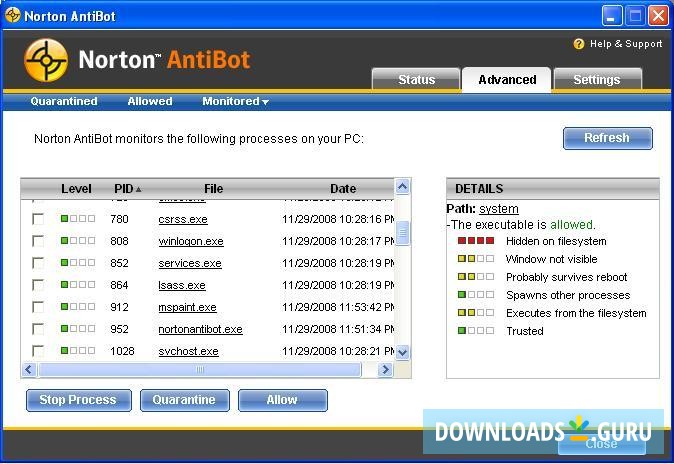Open the nortonantibot.exe file link
Viewport: 674px width, 464px height.
coord(200,329)
